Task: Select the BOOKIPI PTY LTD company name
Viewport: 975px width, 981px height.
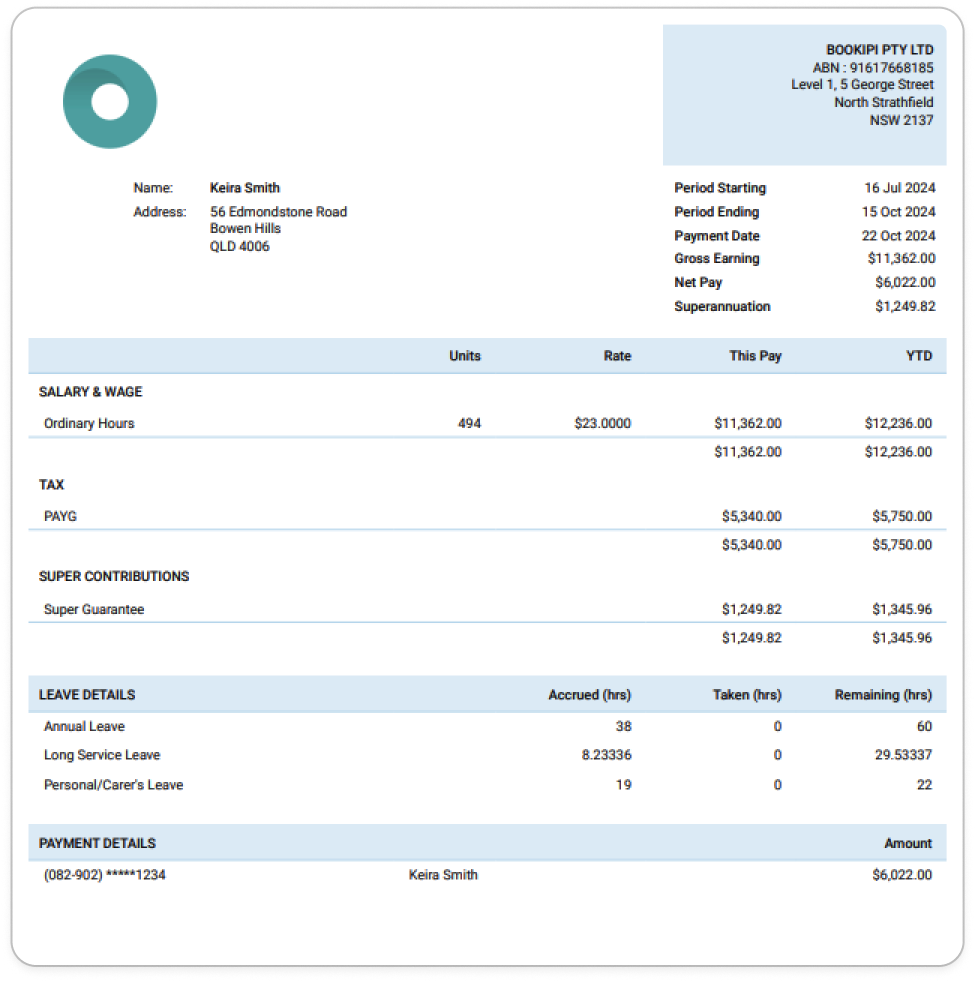Action: click(x=879, y=48)
